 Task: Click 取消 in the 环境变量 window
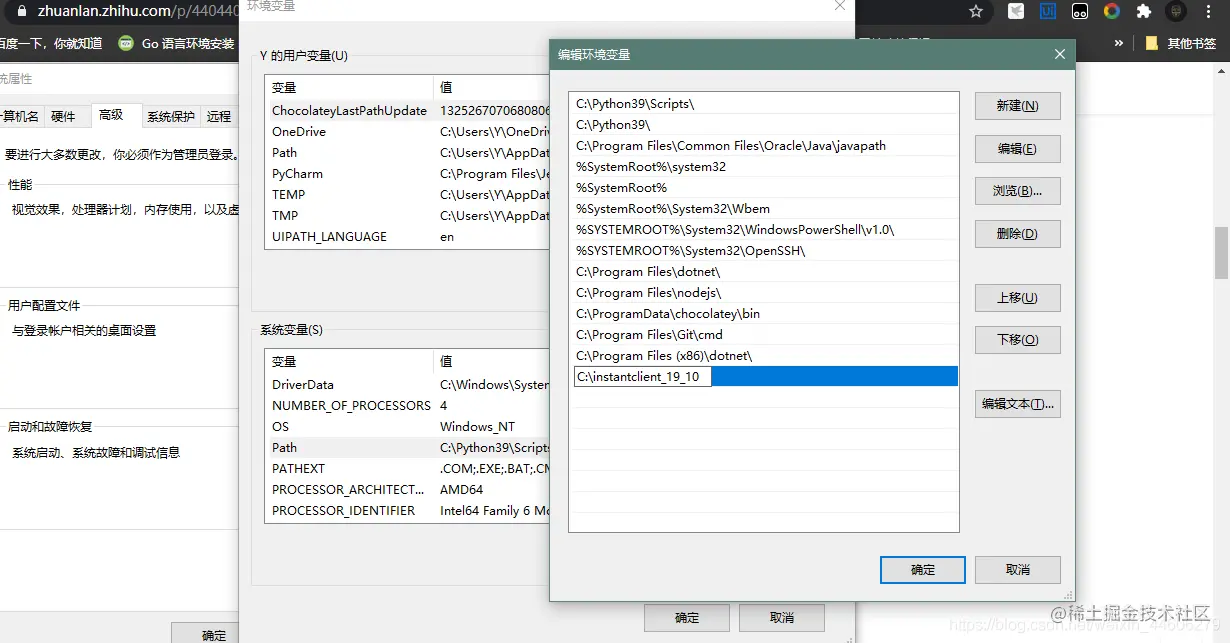tap(782, 618)
